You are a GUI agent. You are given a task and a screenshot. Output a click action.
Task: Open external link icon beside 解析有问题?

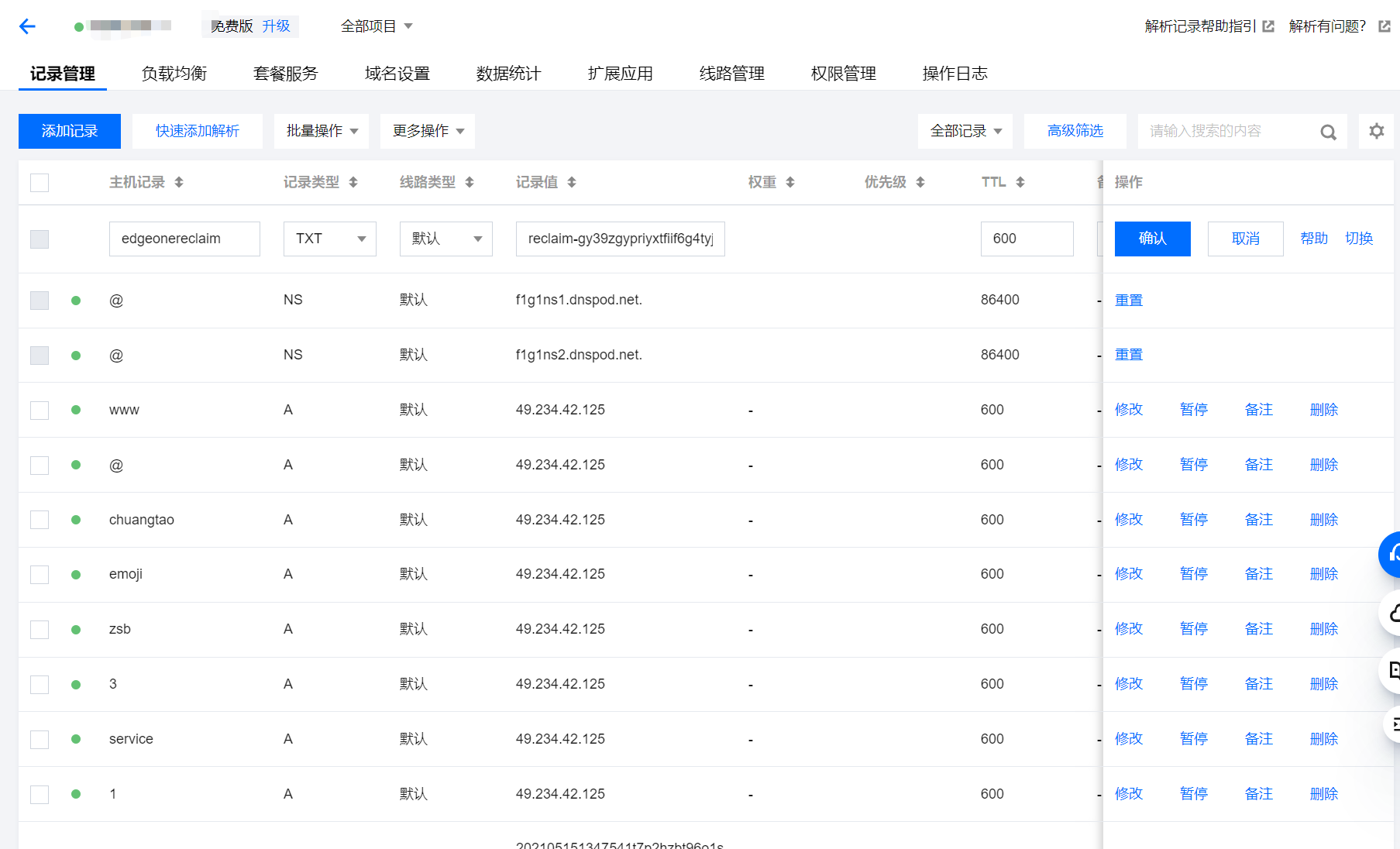pos(1385,26)
